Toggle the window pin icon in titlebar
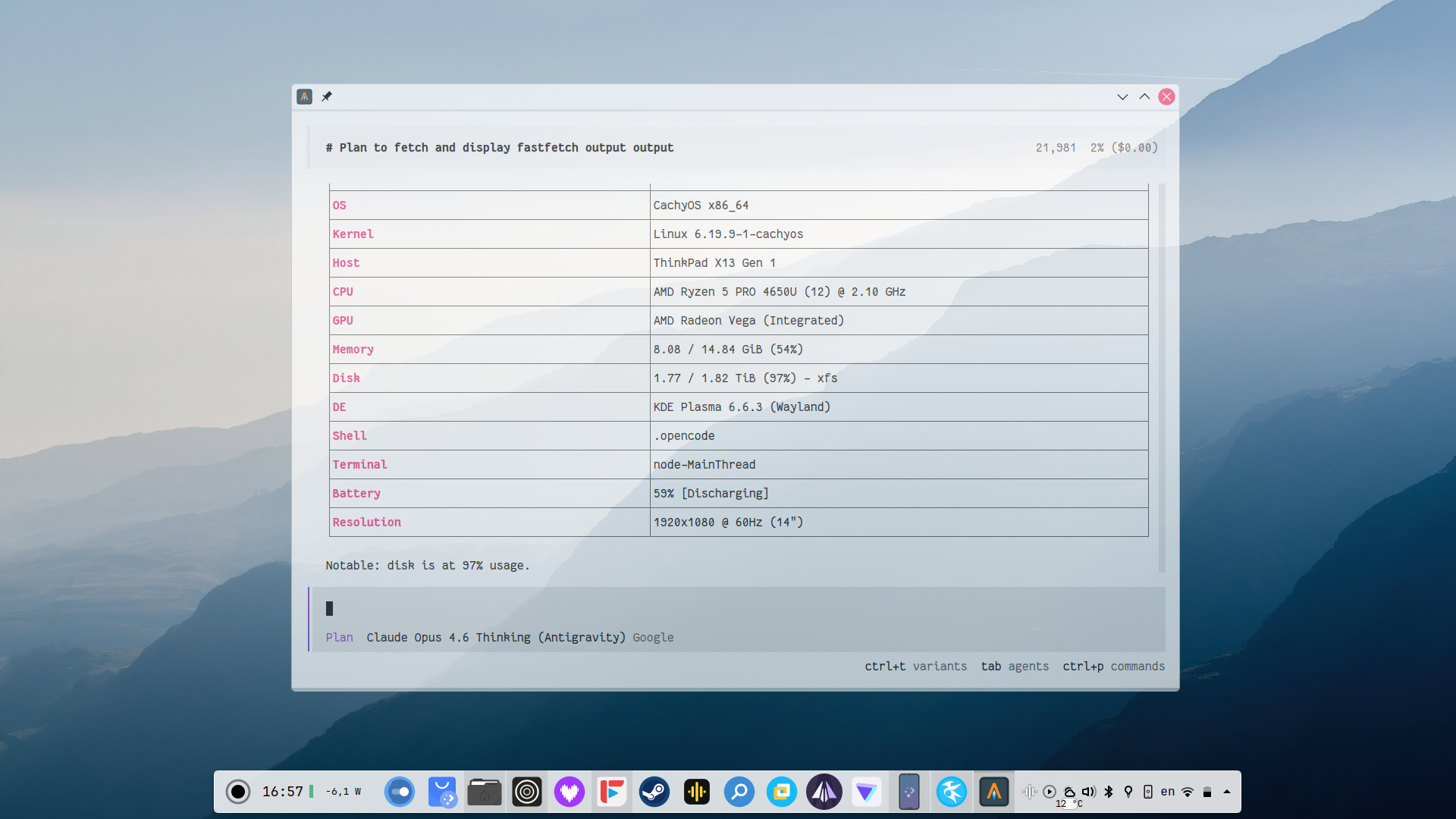Screen dimensions: 1456x819 327,96
